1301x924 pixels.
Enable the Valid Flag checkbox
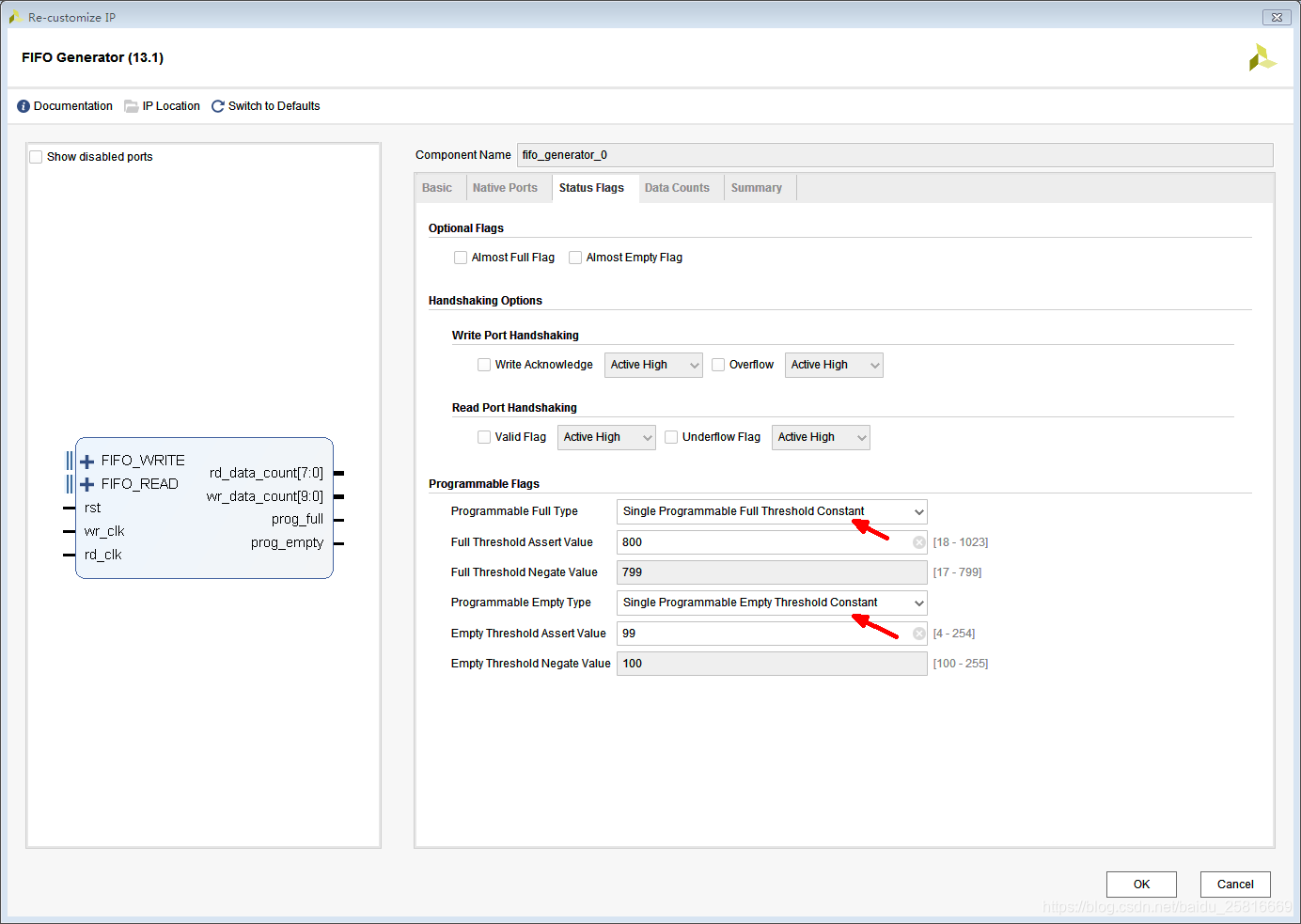pyautogui.click(x=484, y=437)
